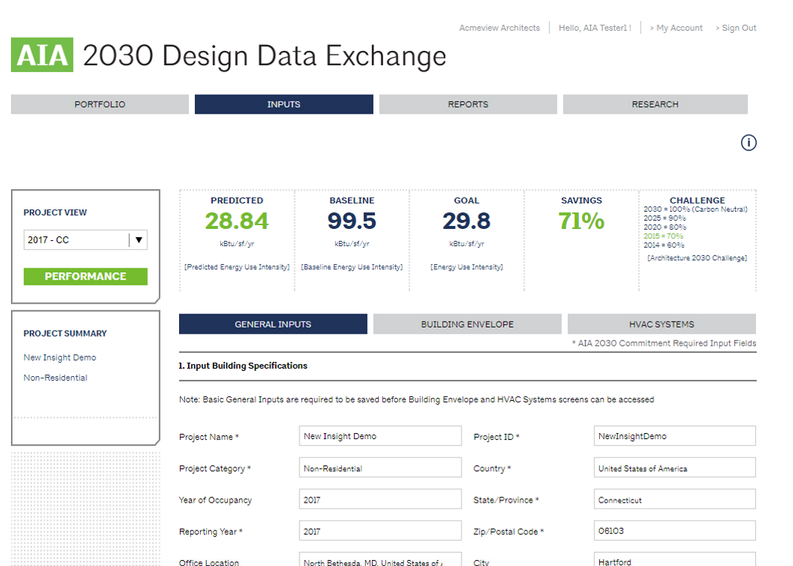Open the Building Envelope sub-tab
793x566 pixels.
pyautogui.click(x=467, y=324)
